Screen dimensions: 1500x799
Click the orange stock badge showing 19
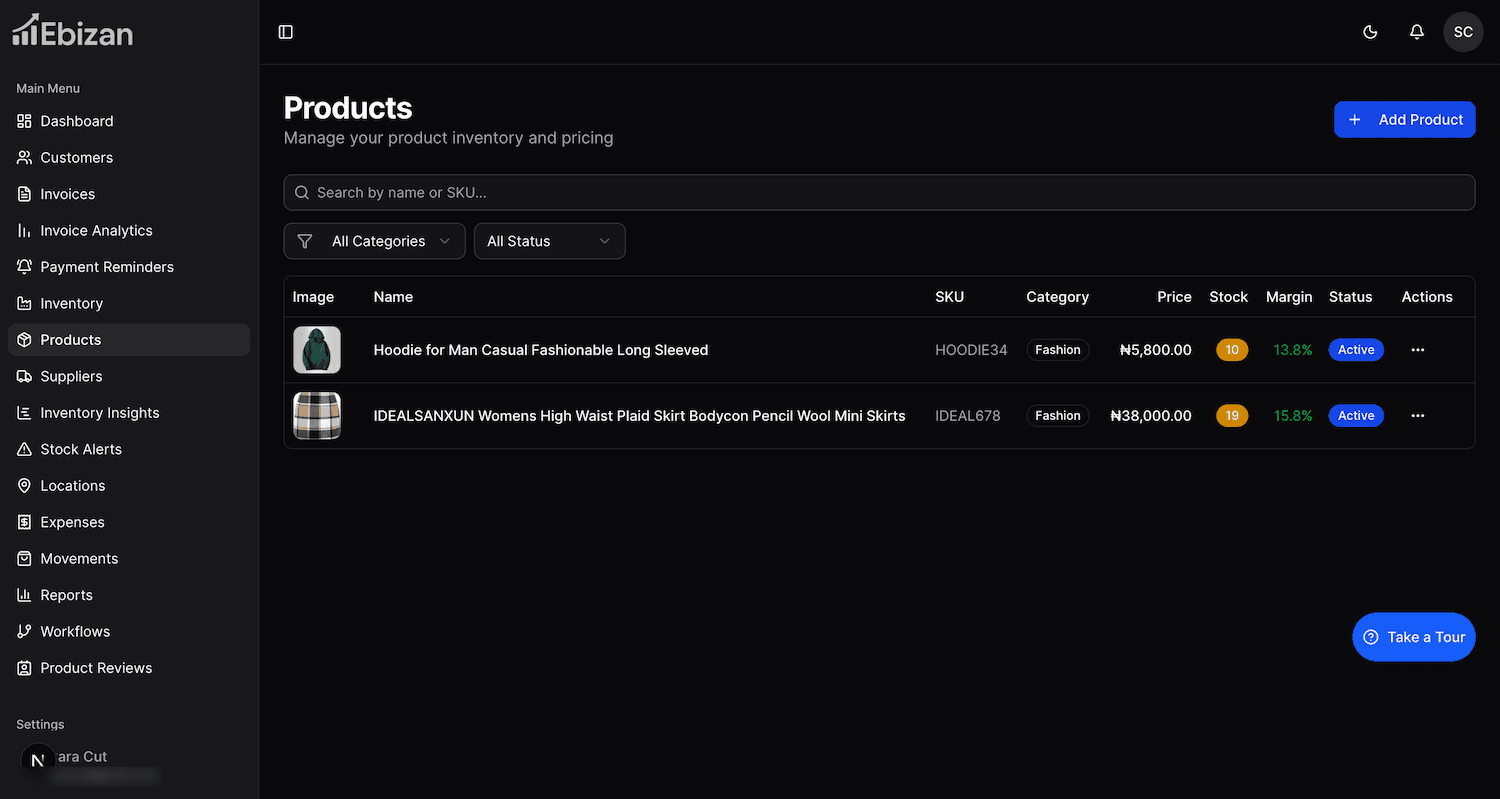1232,416
